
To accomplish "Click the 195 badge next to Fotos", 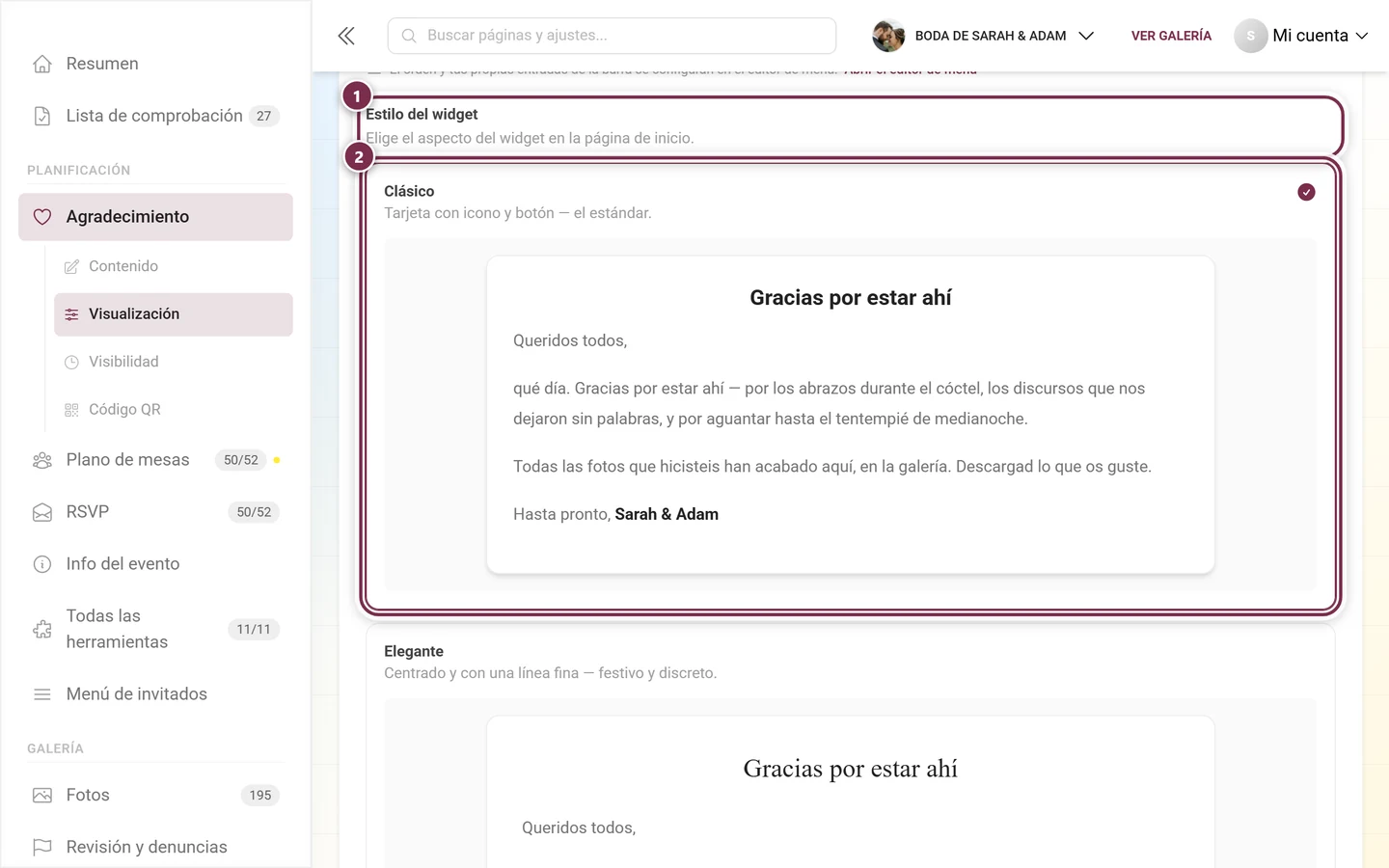I will (x=260, y=795).
